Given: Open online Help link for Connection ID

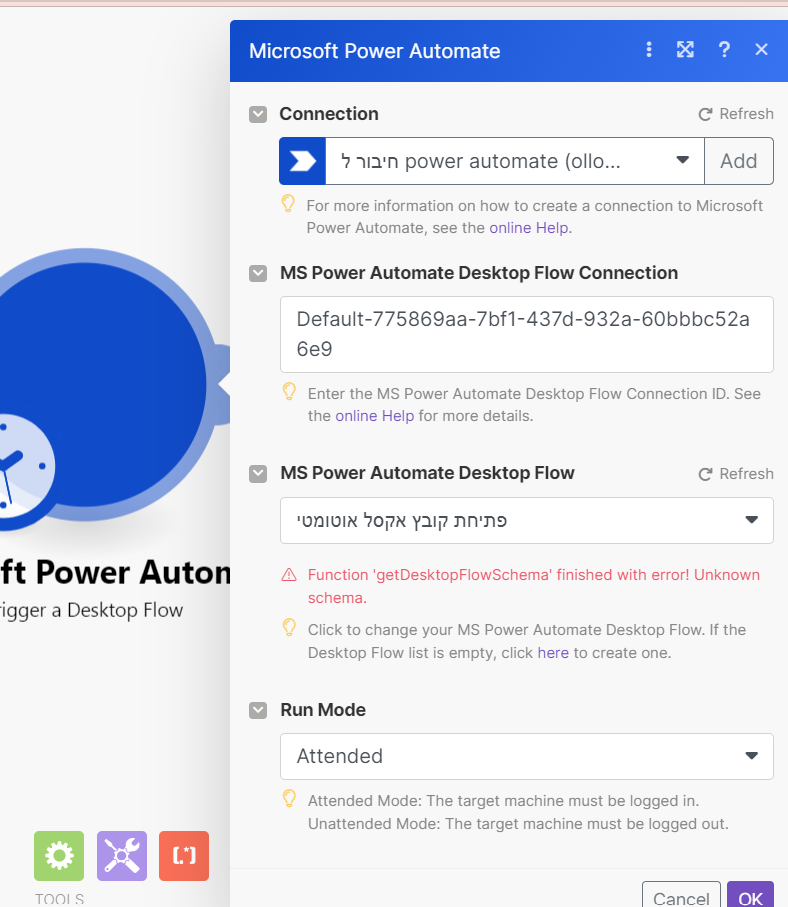Looking at the screenshot, I should tap(374, 416).
